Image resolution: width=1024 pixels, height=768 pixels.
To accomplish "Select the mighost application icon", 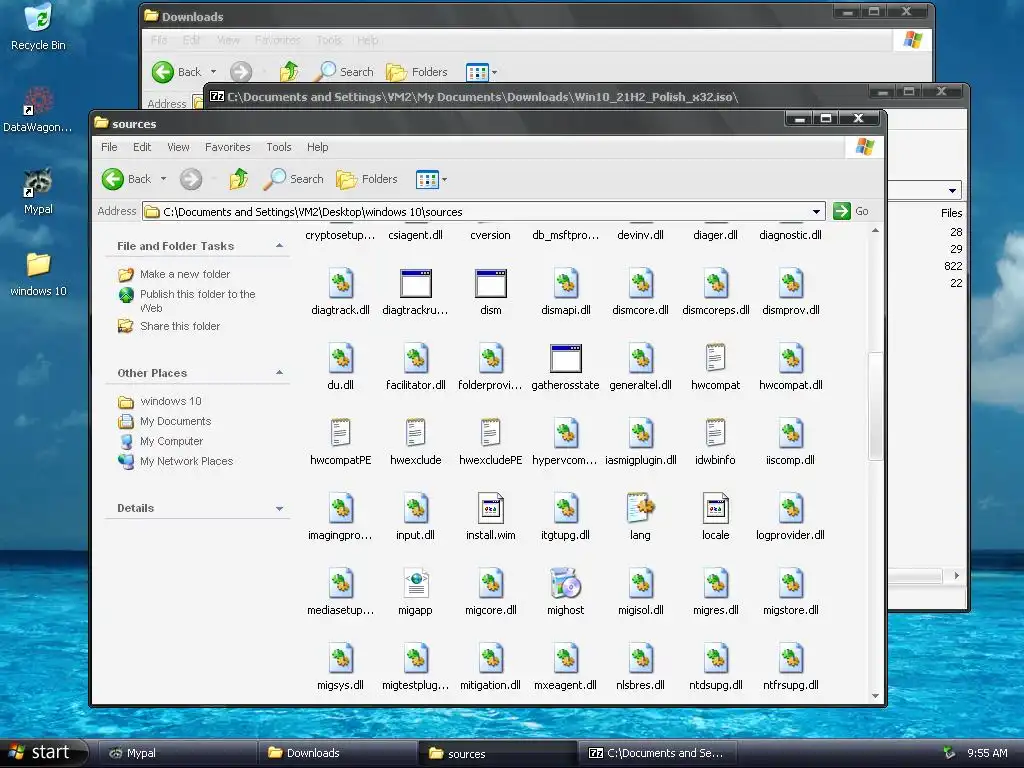I will (x=566, y=583).
